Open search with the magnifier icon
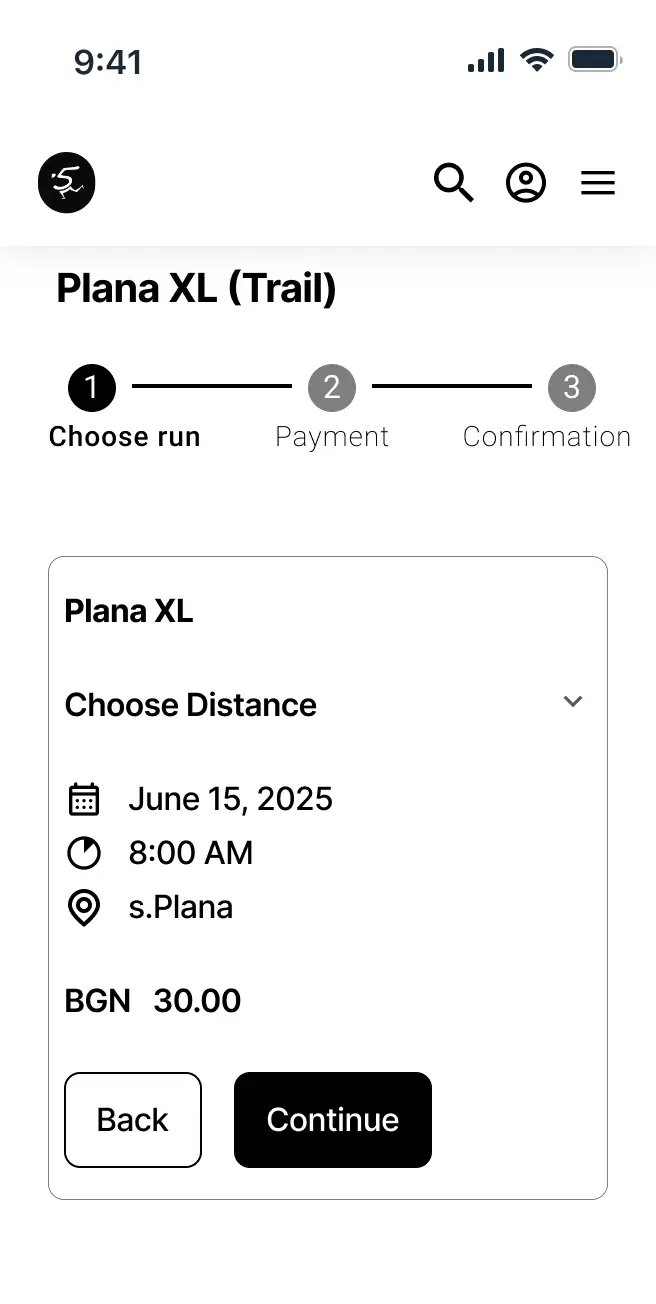The image size is (656, 1304). tap(453, 183)
